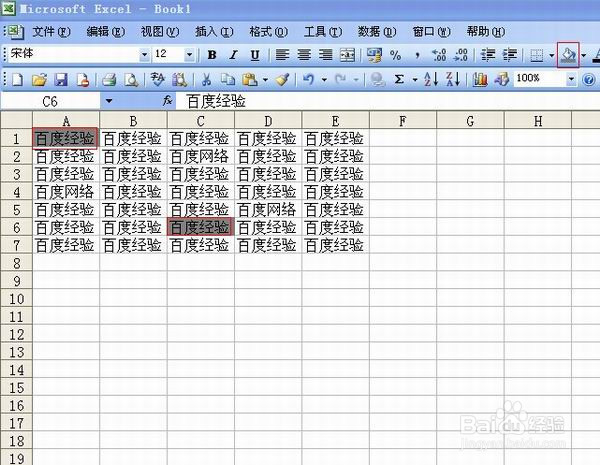Increase cell indent
The width and height of the screenshot is (600, 465).
[x=510, y=55]
